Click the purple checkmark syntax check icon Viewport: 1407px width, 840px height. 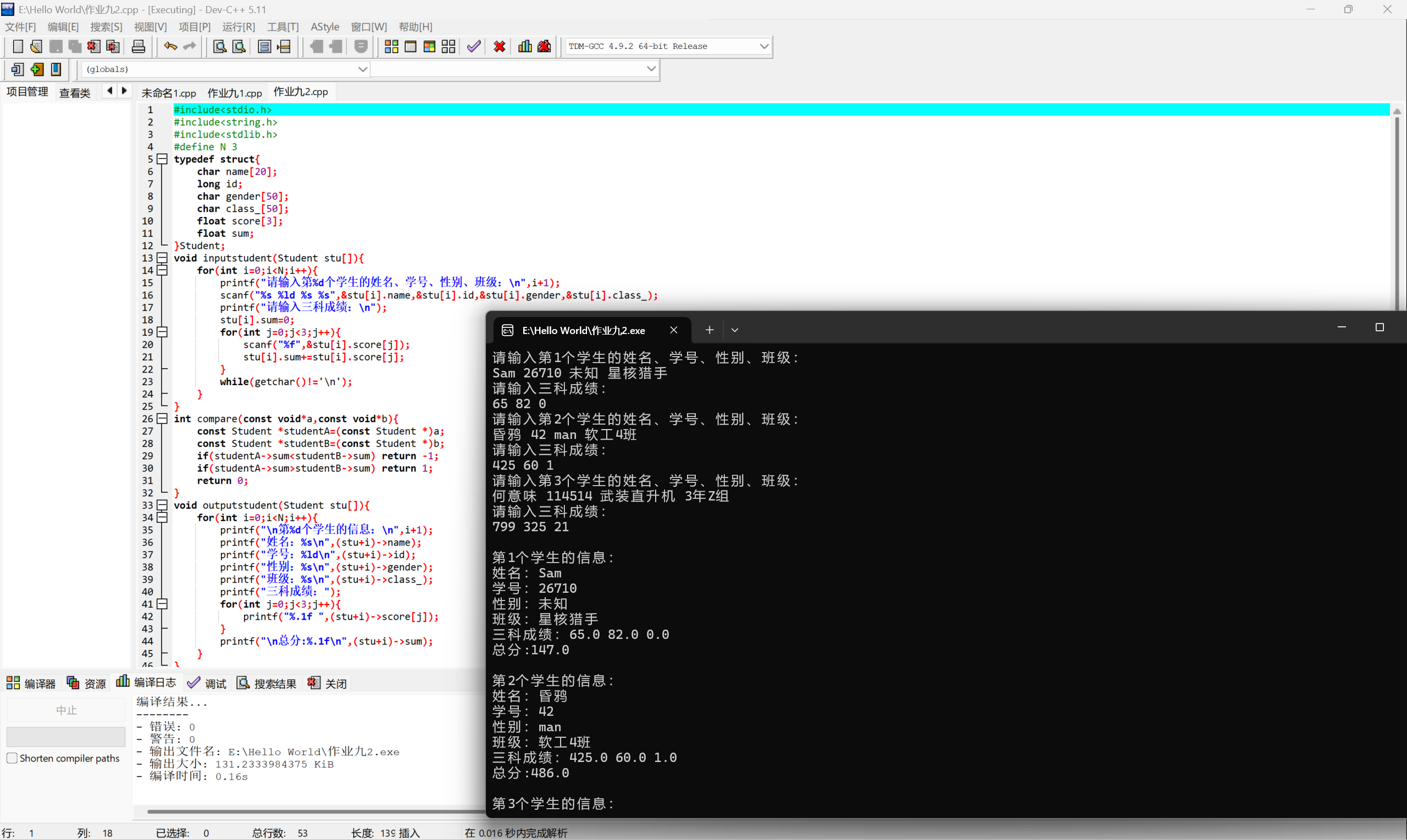tap(474, 46)
